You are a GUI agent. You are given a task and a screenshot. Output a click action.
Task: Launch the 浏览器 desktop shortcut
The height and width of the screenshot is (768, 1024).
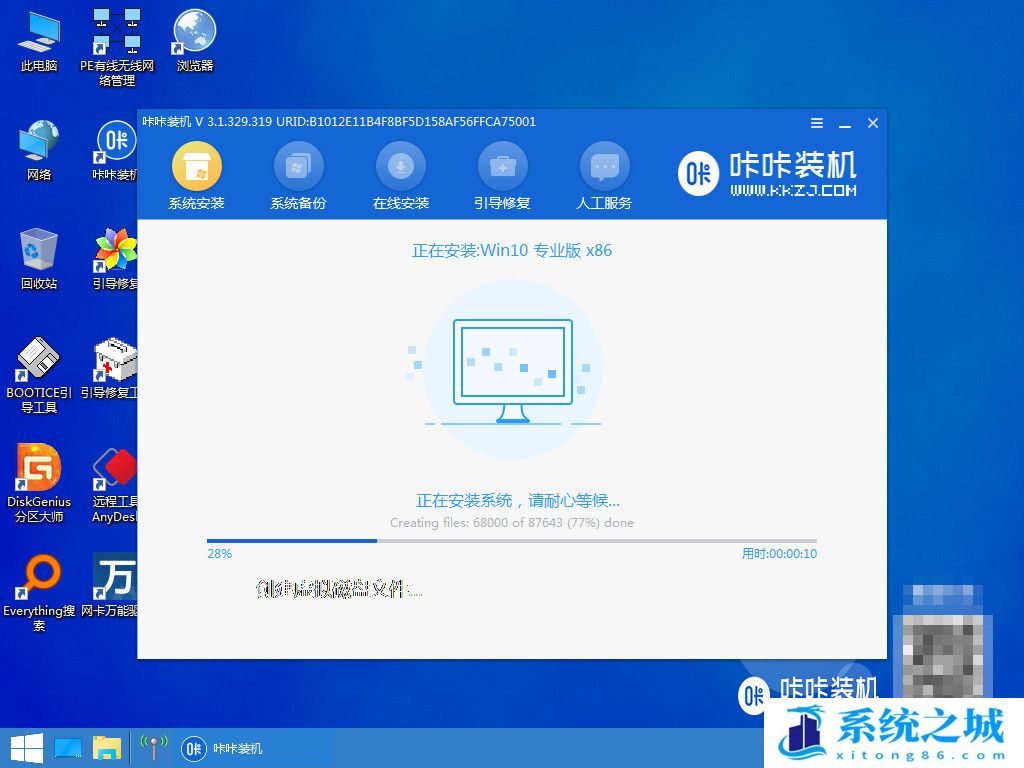[195, 40]
